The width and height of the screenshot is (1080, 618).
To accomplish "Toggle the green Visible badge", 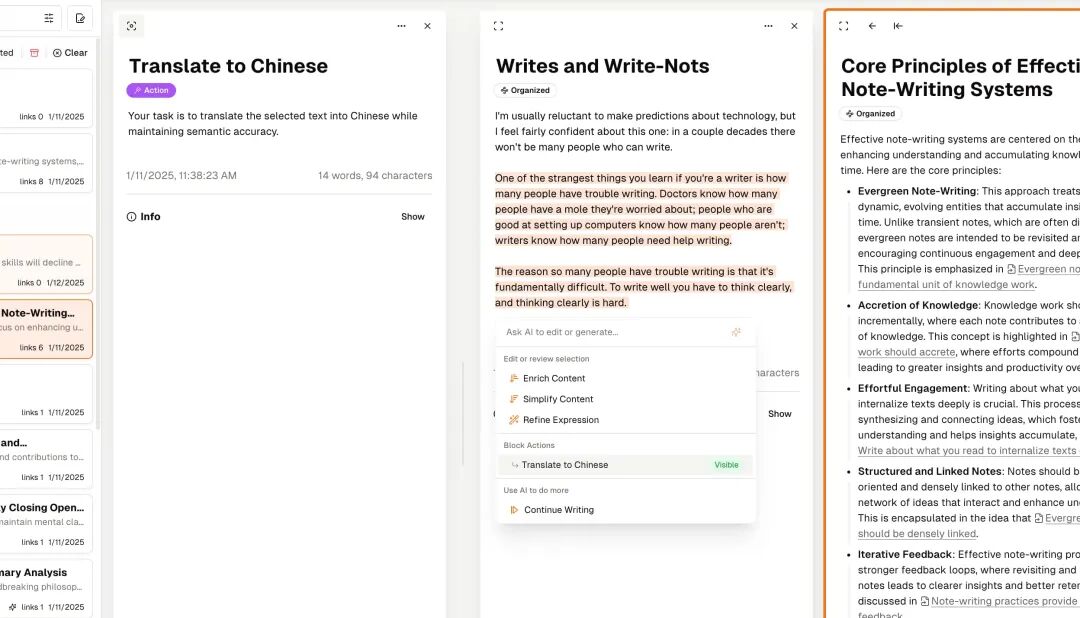I will pos(726,465).
